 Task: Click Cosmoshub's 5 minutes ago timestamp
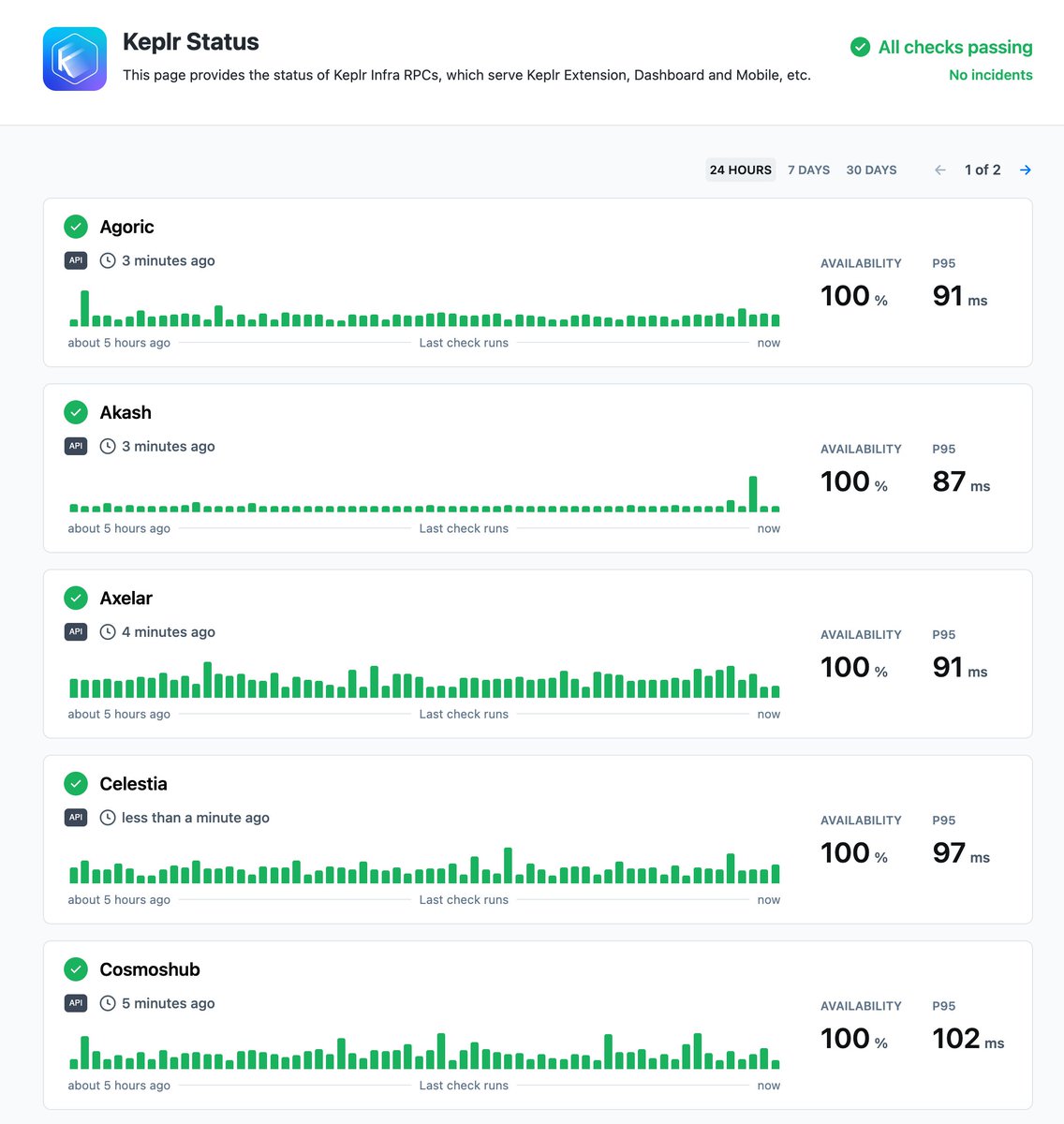click(x=169, y=1003)
